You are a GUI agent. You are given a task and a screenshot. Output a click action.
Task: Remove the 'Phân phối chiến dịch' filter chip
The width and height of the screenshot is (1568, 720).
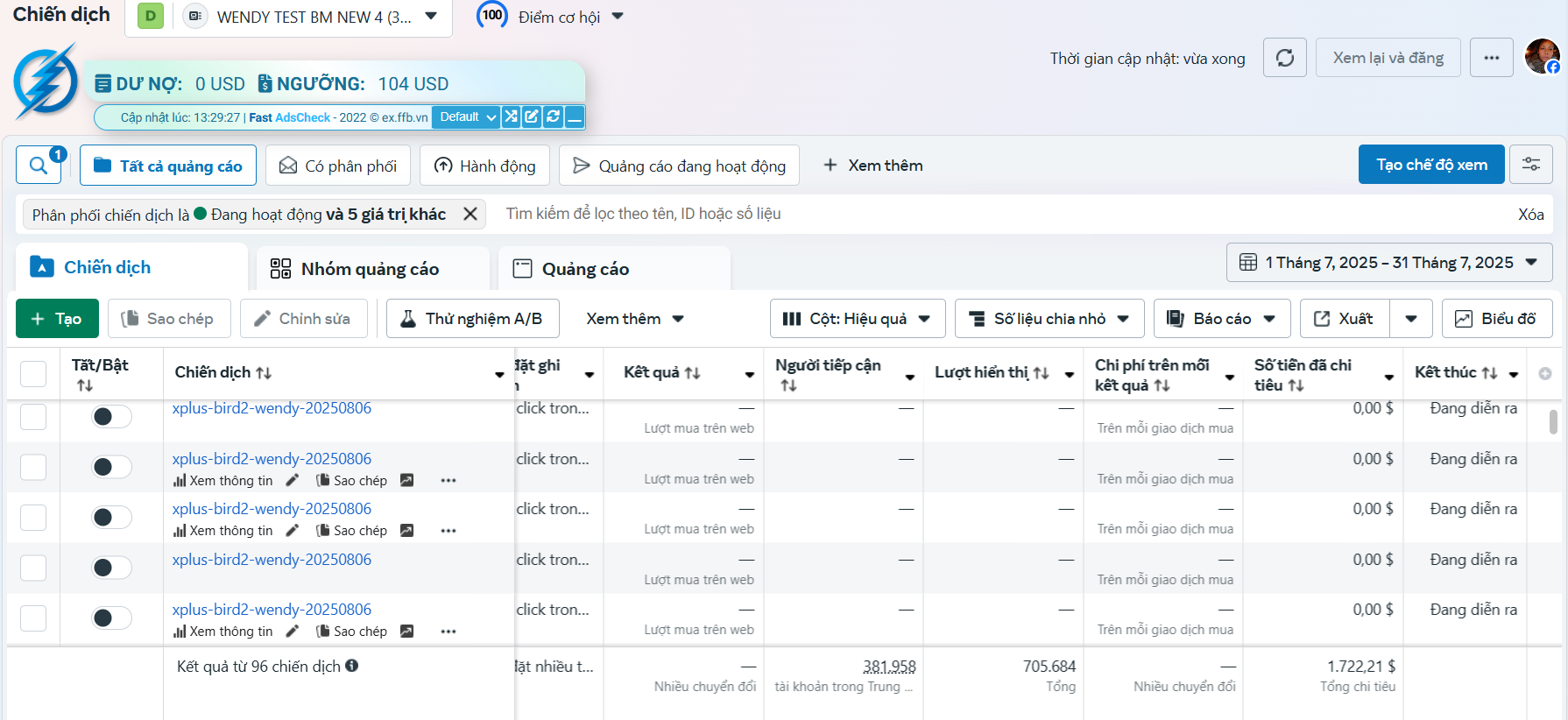(x=470, y=214)
